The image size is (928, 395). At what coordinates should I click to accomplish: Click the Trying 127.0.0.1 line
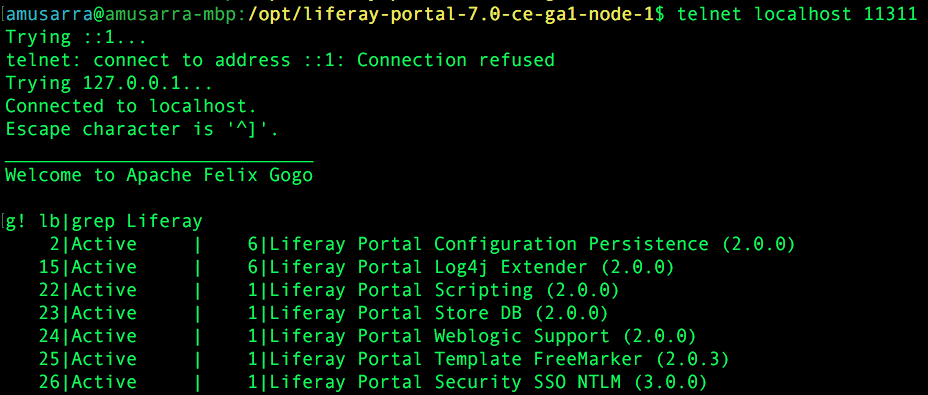click(x=109, y=84)
